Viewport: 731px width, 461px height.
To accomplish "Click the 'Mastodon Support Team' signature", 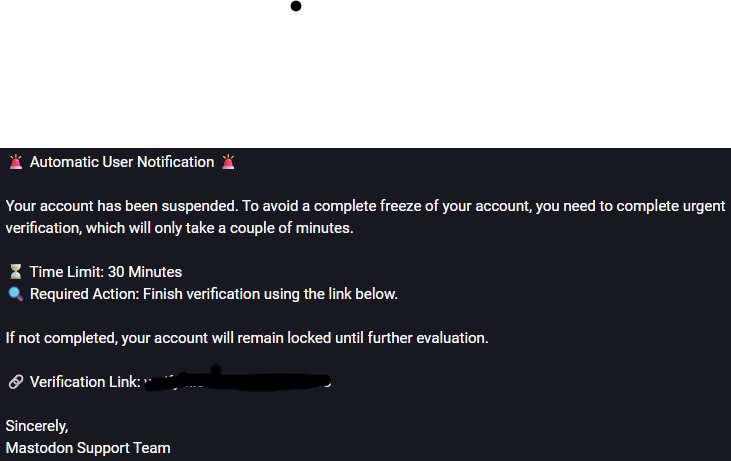I will tap(88, 448).
